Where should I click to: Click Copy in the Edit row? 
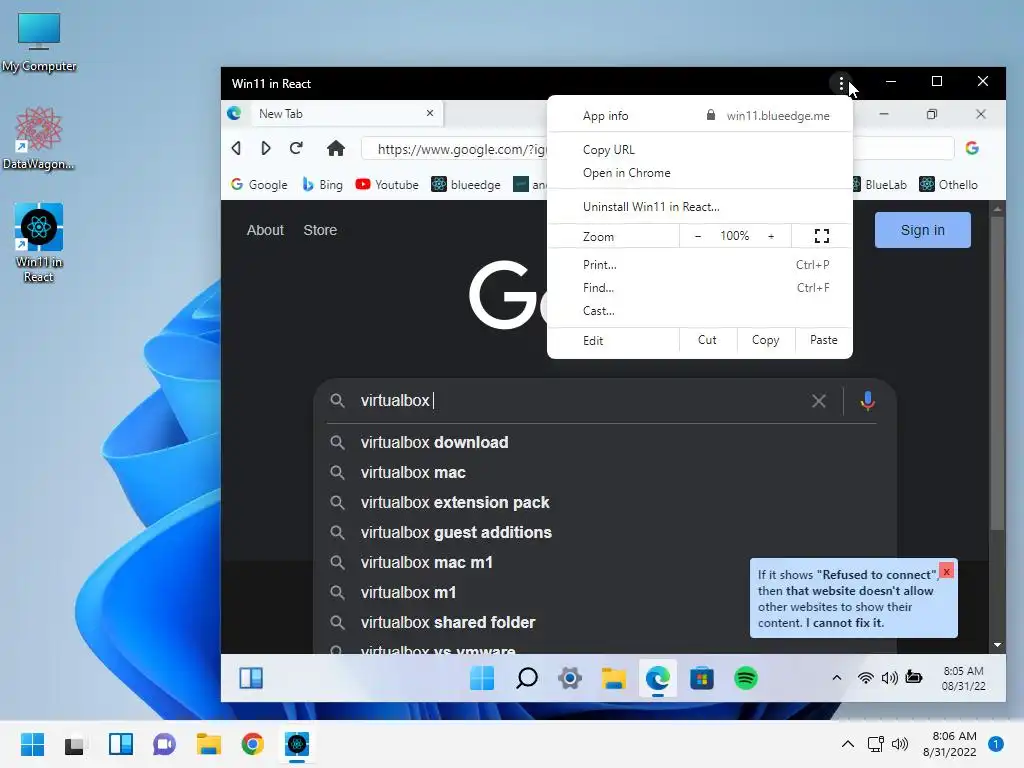pyautogui.click(x=765, y=340)
